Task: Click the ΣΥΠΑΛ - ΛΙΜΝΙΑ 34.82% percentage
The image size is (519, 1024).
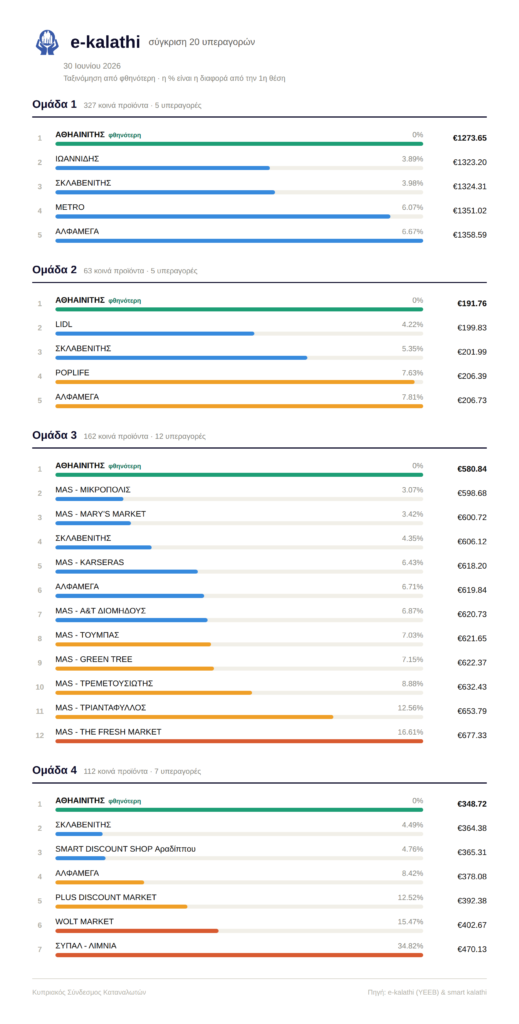Action: (410, 946)
